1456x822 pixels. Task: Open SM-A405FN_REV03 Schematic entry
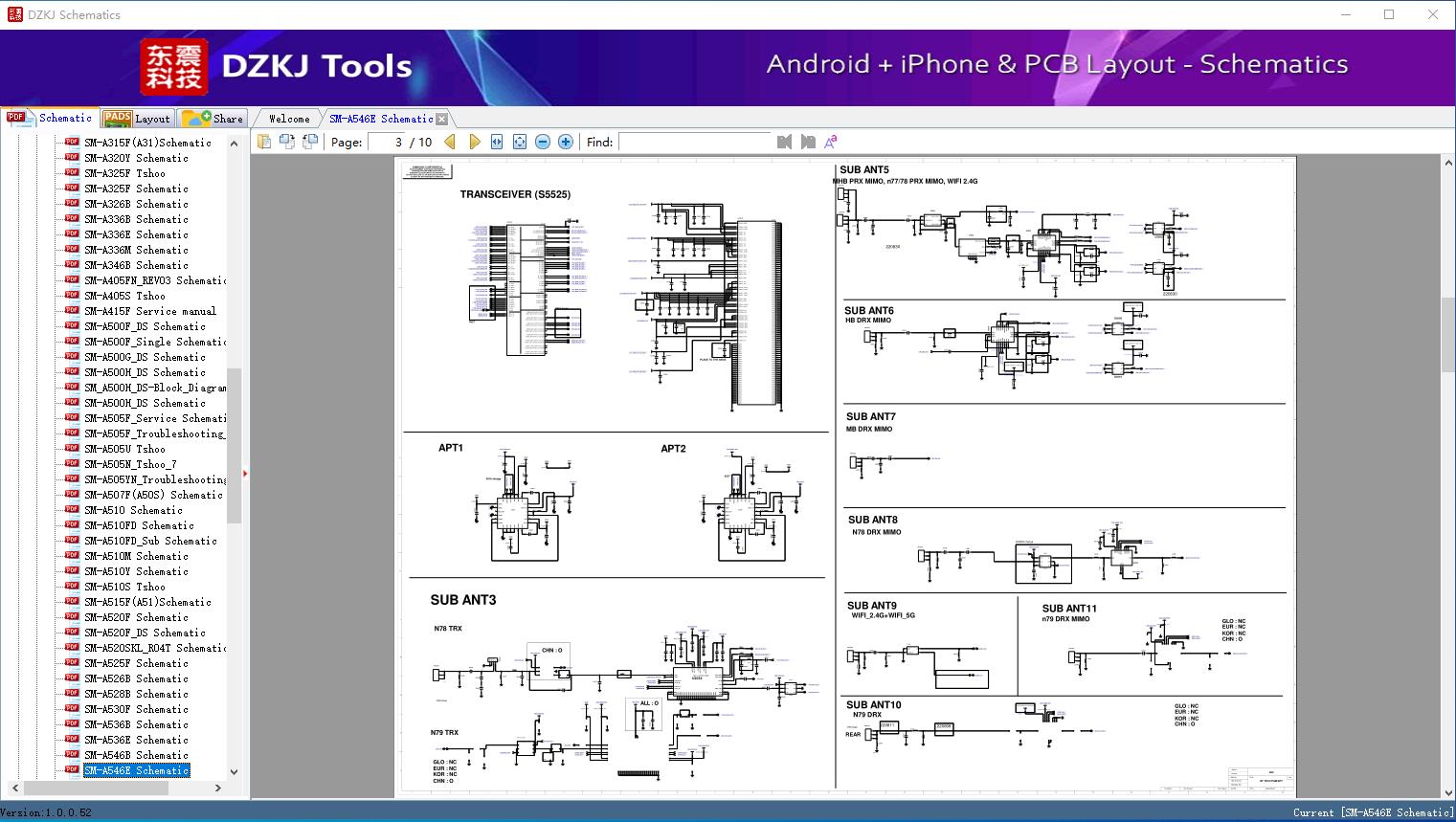click(155, 280)
